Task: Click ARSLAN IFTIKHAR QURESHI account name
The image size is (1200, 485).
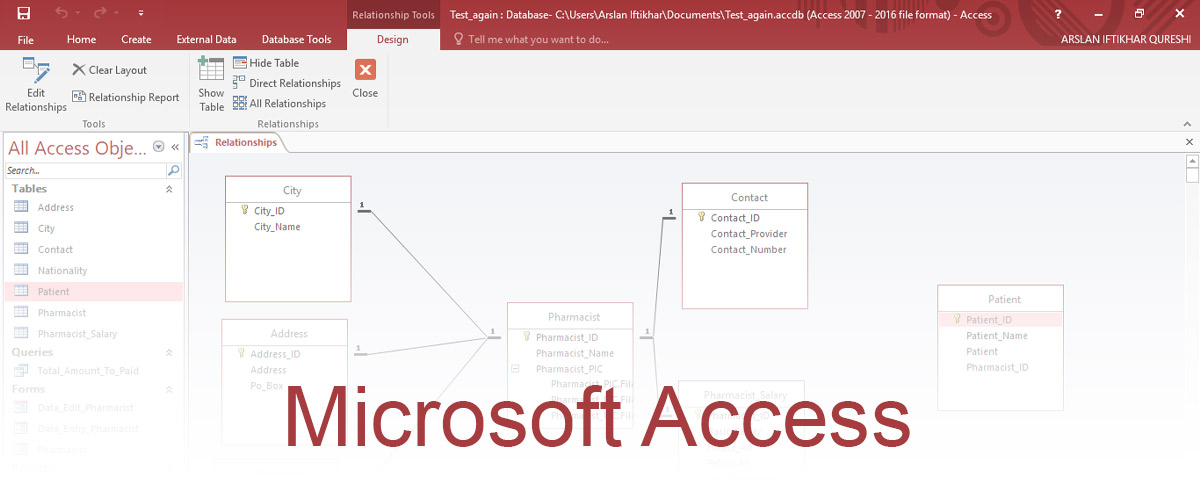Action: click(x=1127, y=40)
